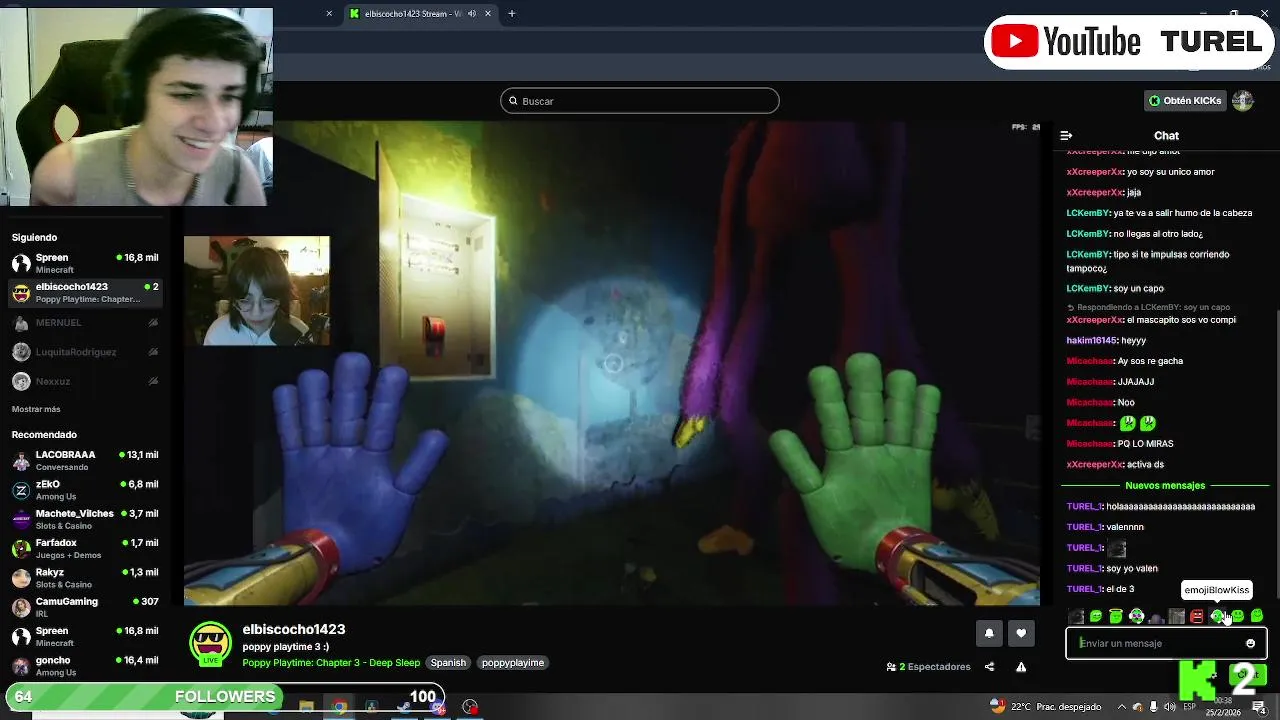Screen dimensions: 1280x720
Task: Click the Enviar un mensaje input box
Action: [x=1166, y=643]
